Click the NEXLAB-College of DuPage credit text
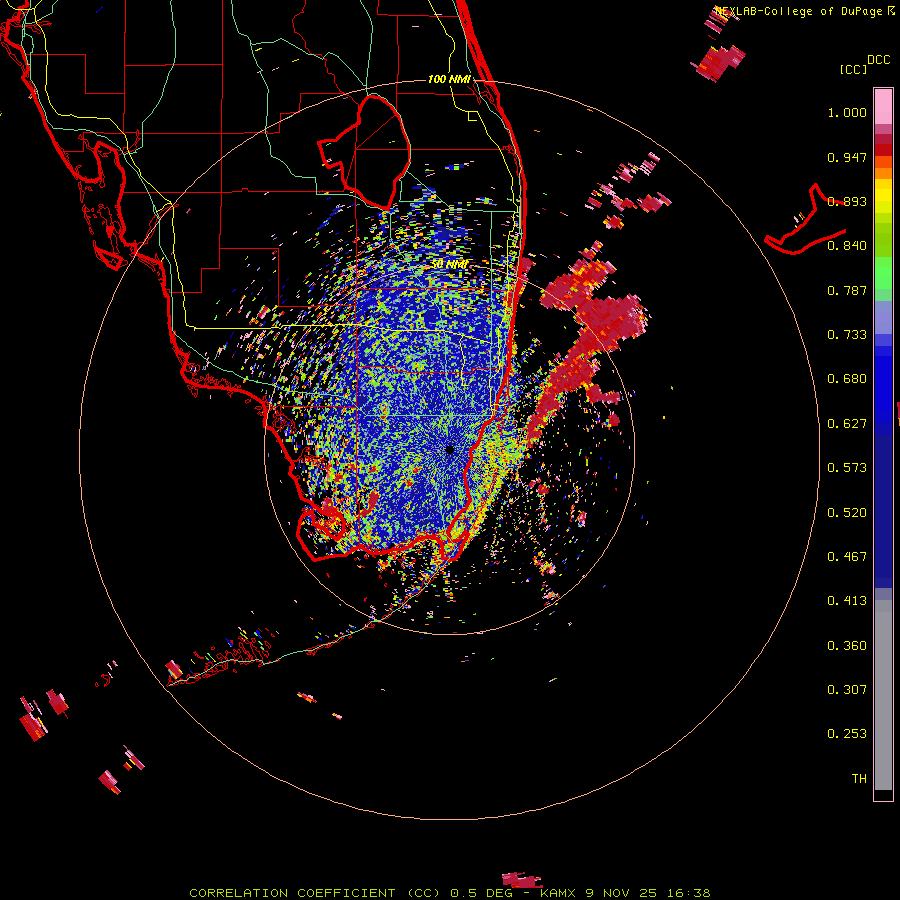 point(798,11)
